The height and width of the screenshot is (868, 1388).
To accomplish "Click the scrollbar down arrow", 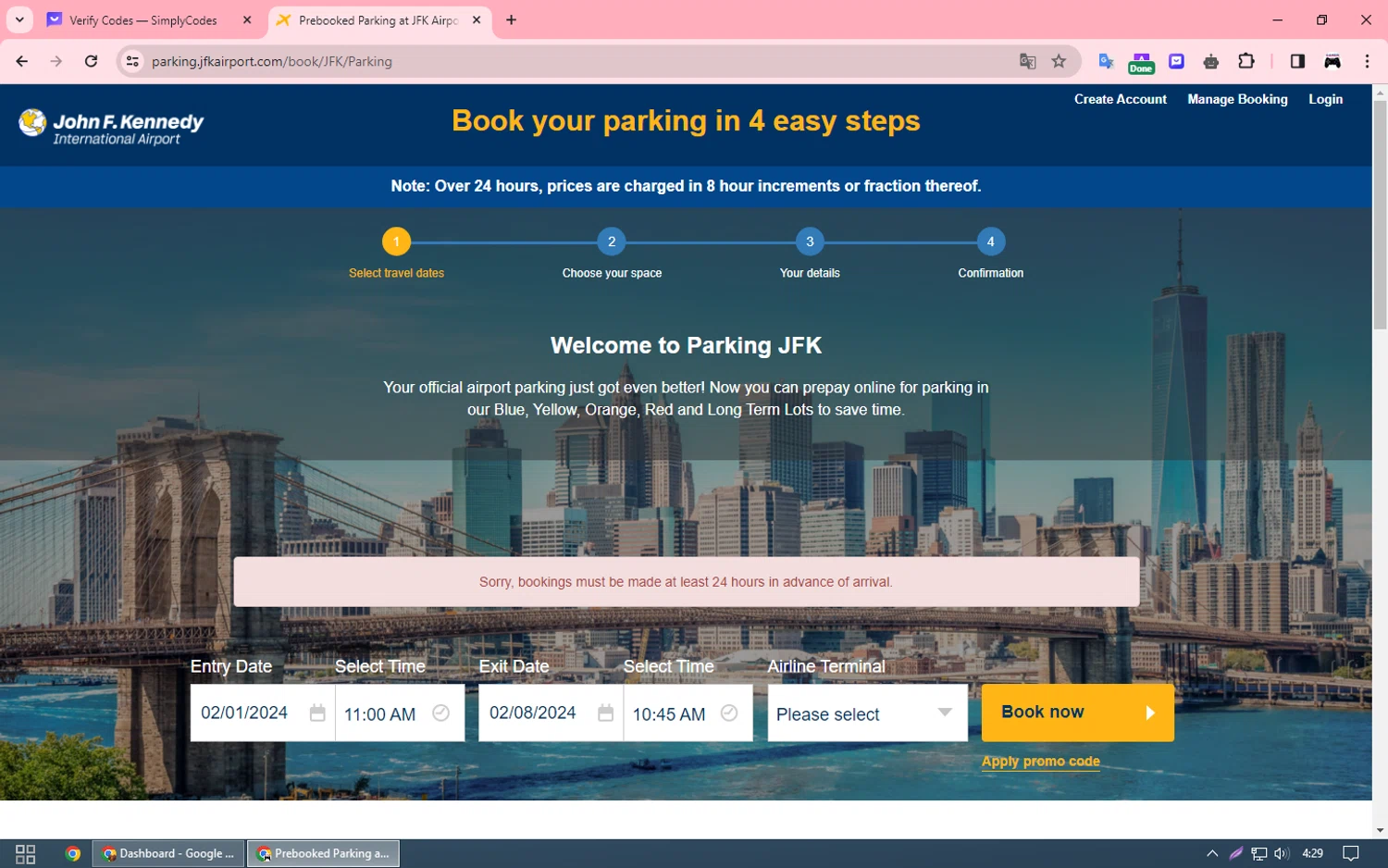I will (x=1380, y=830).
